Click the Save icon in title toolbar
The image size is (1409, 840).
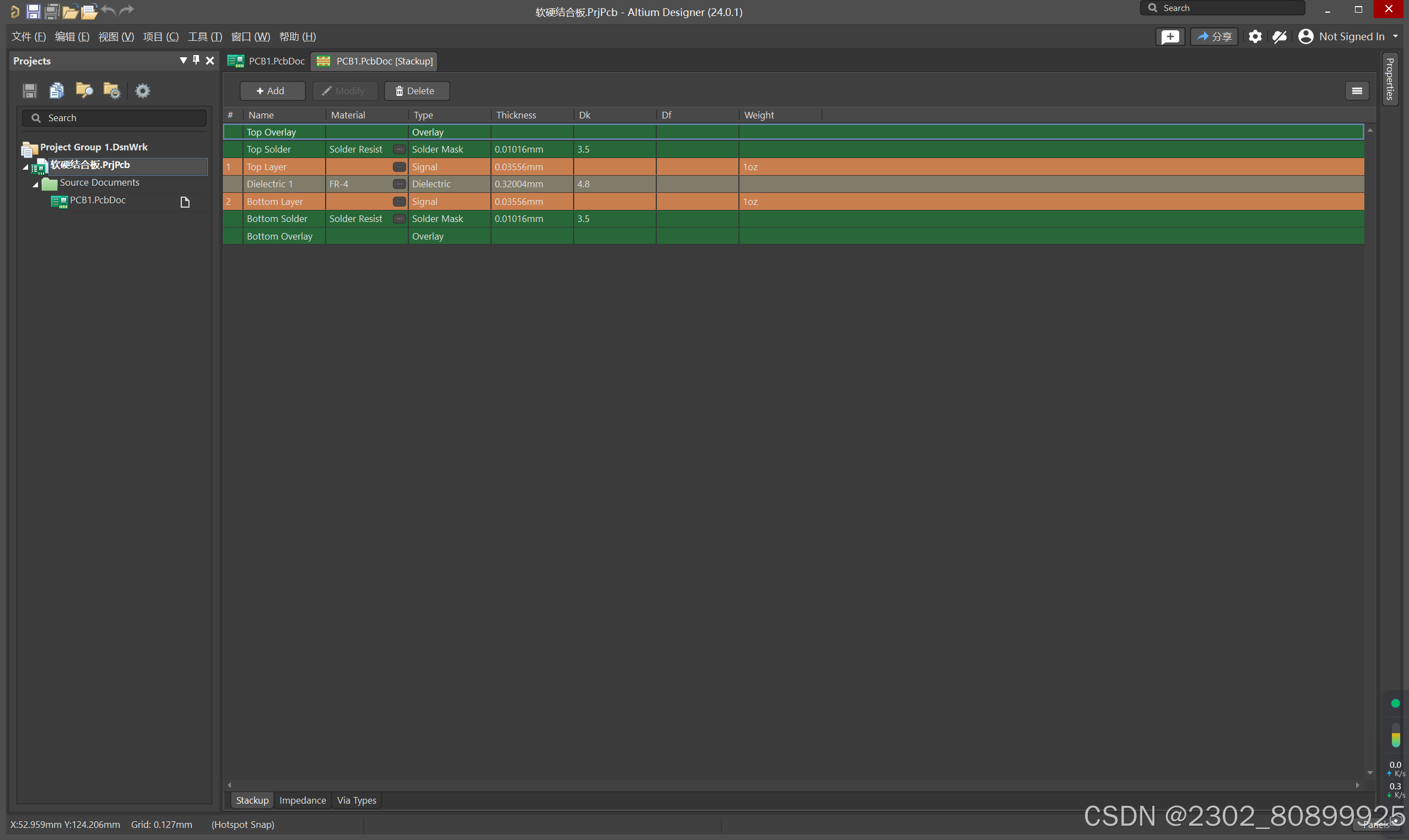click(33, 11)
